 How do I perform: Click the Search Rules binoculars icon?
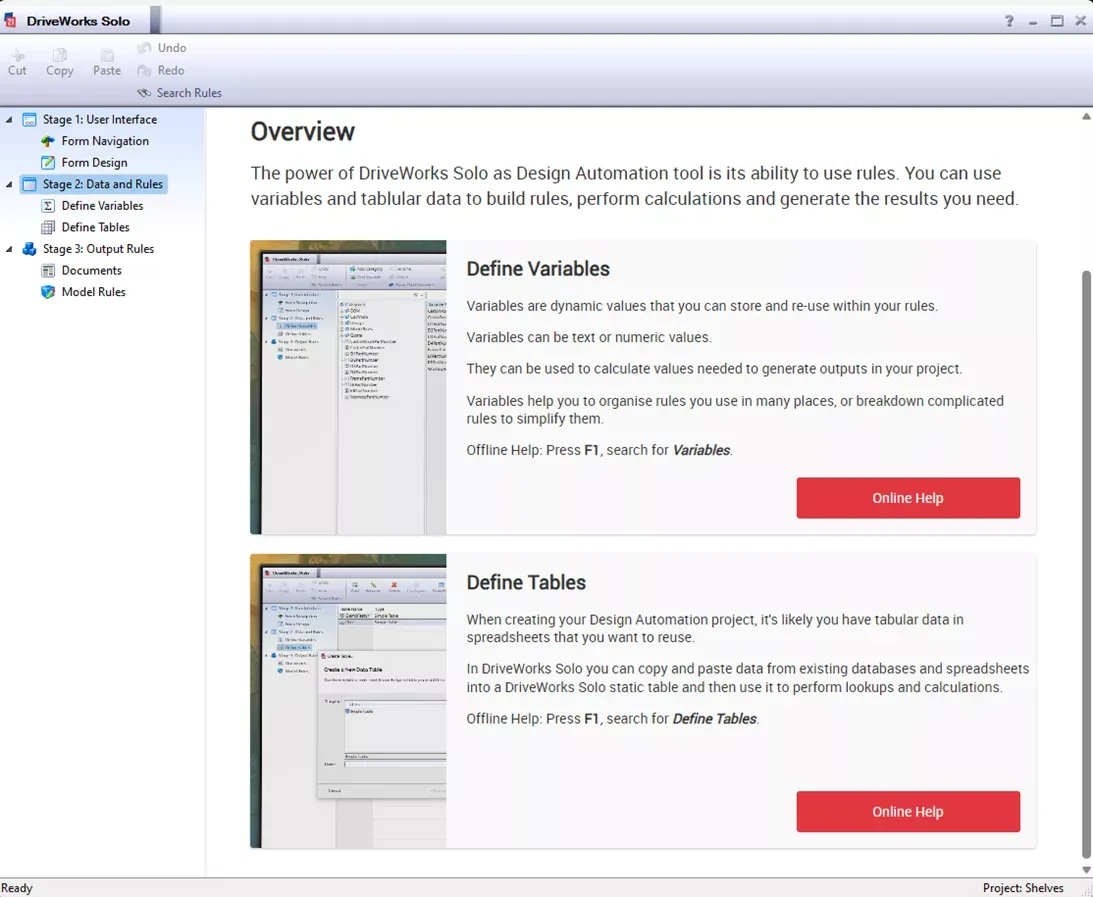click(144, 93)
